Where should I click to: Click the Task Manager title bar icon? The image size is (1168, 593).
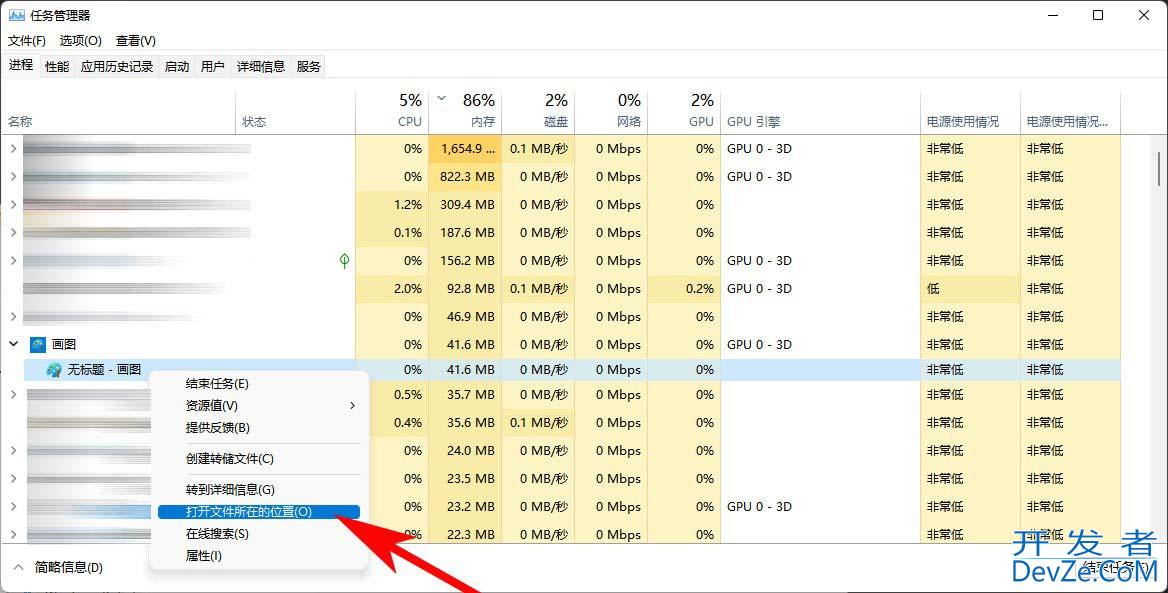point(16,15)
